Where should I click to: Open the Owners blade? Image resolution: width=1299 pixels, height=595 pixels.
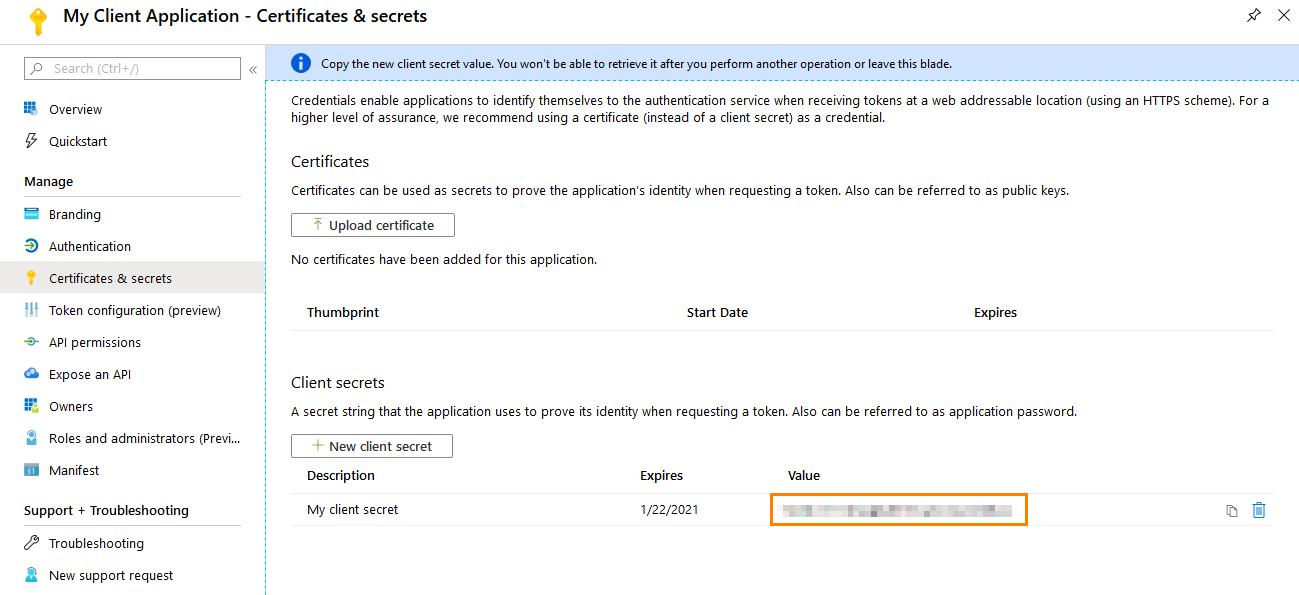73,406
